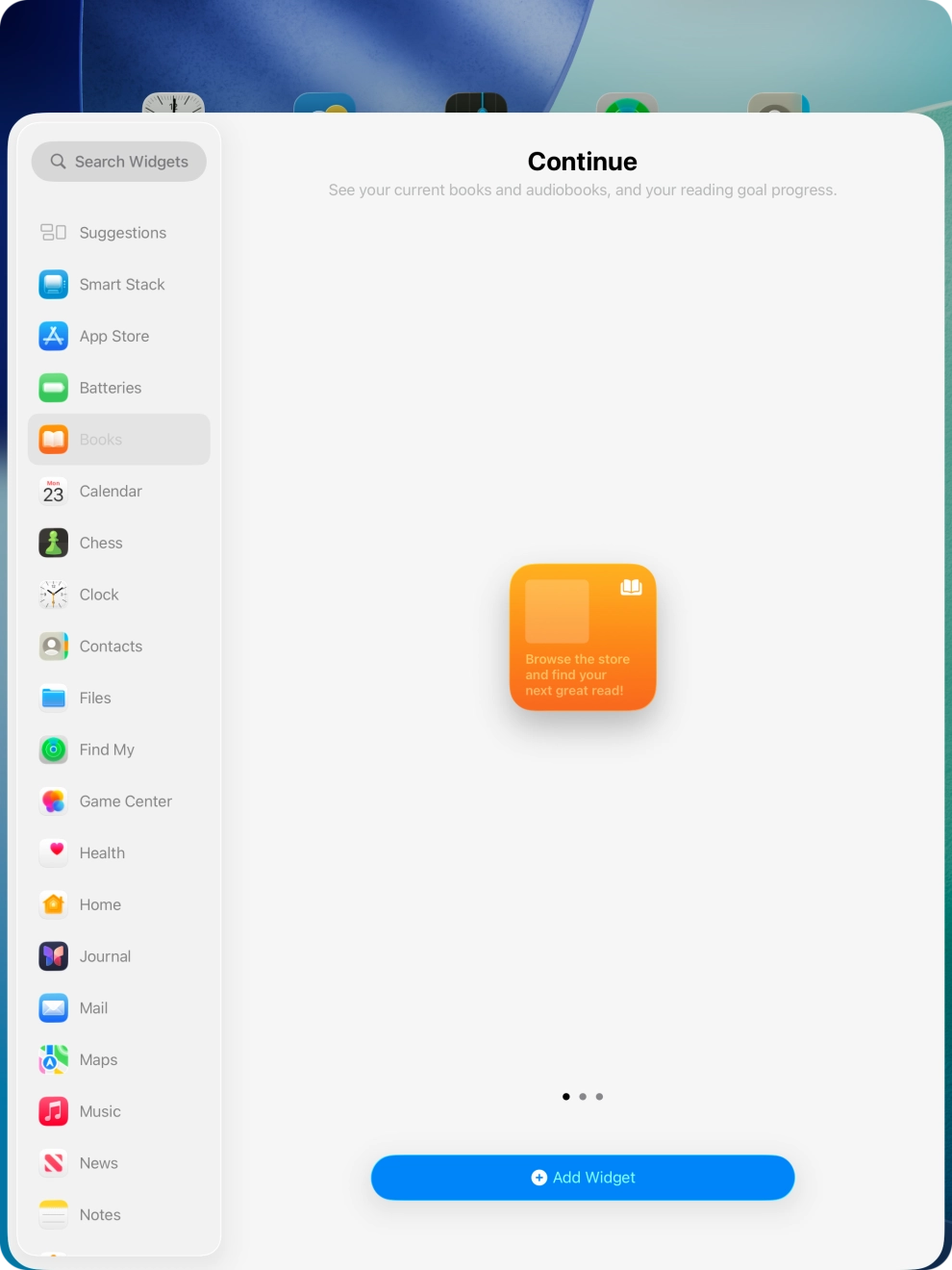Choose the App Store label

pyautogui.click(x=114, y=336)
